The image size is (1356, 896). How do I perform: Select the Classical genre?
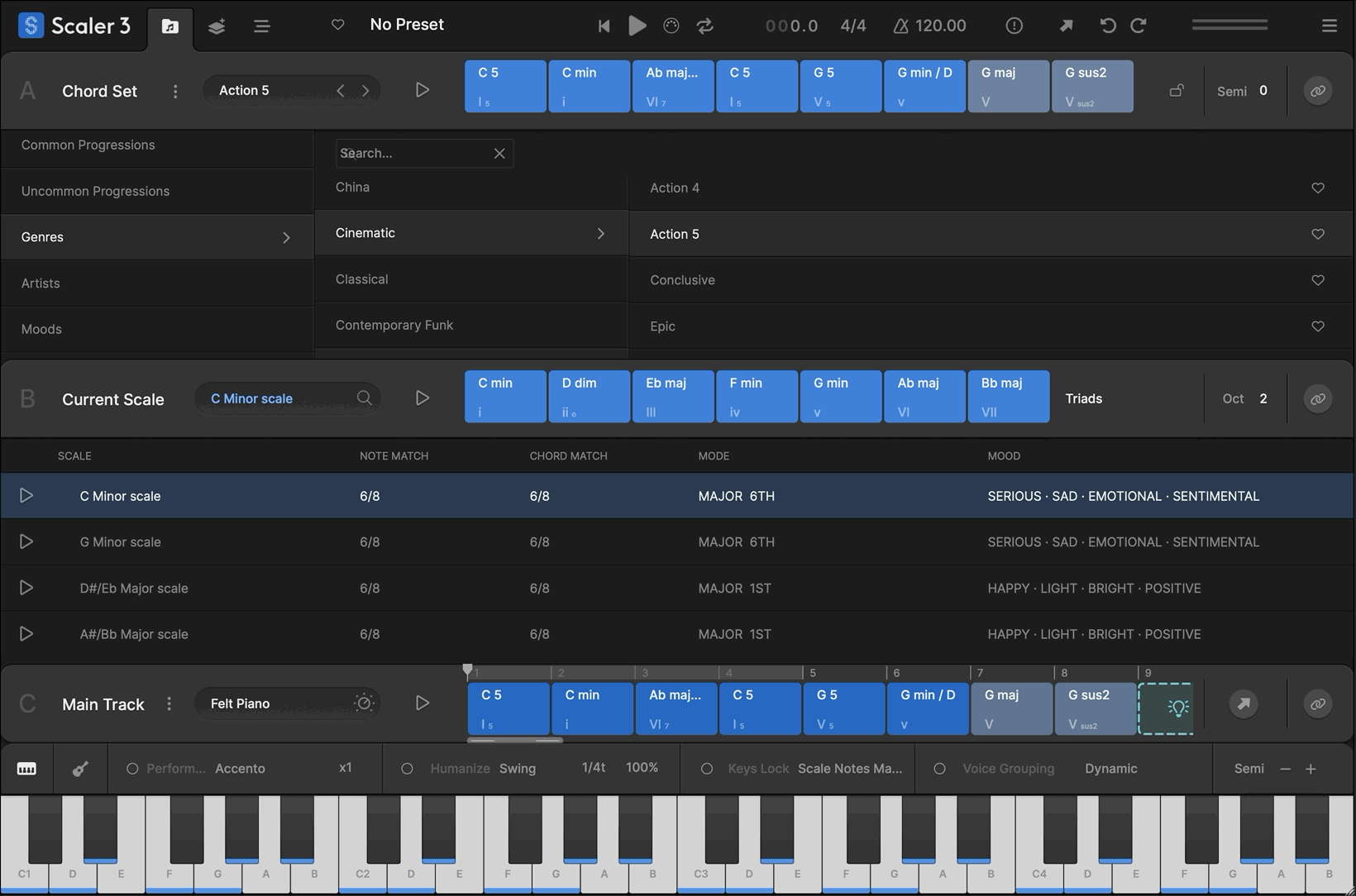coord(471,279)
